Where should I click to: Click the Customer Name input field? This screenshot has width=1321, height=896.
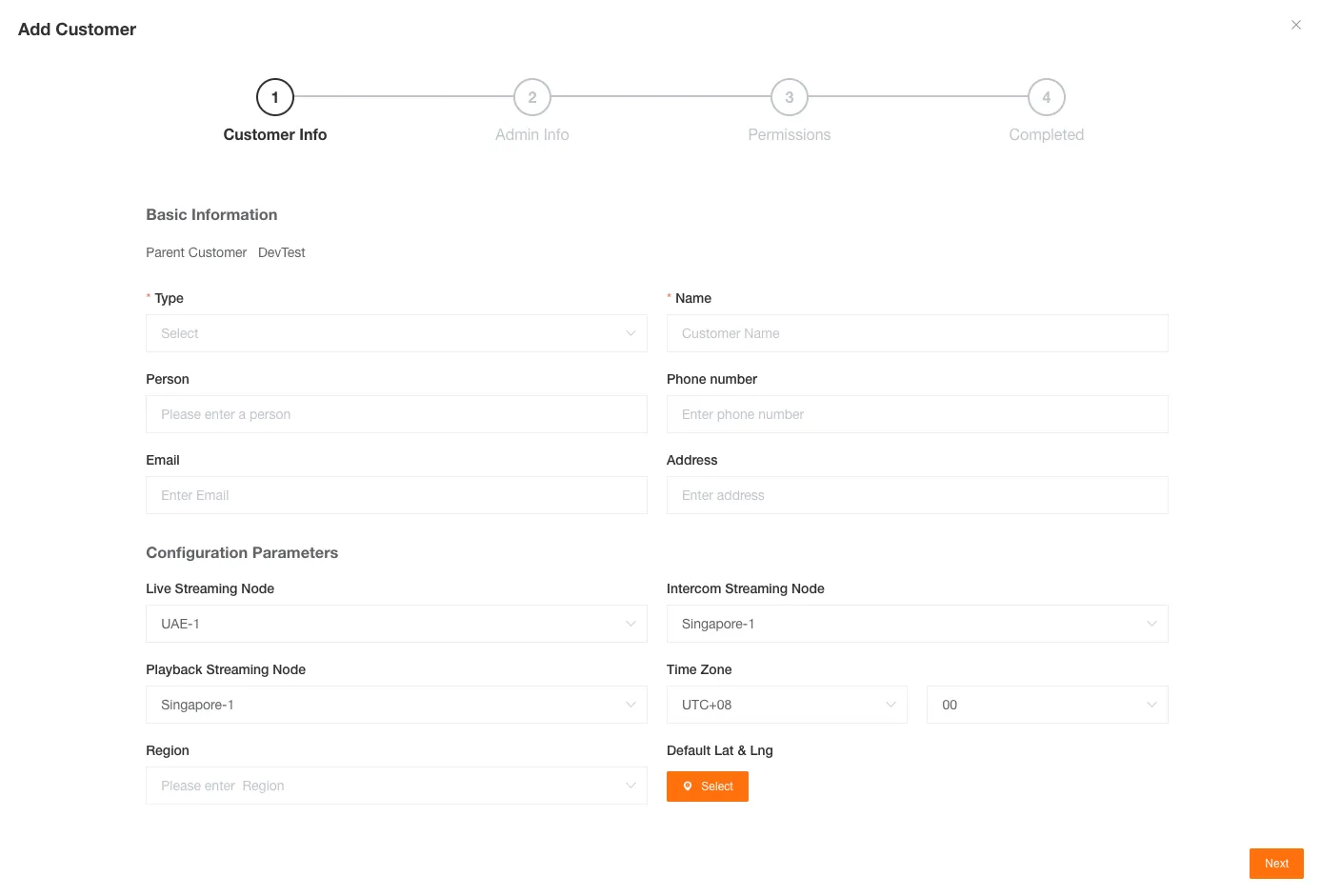[x=917, y=333]
